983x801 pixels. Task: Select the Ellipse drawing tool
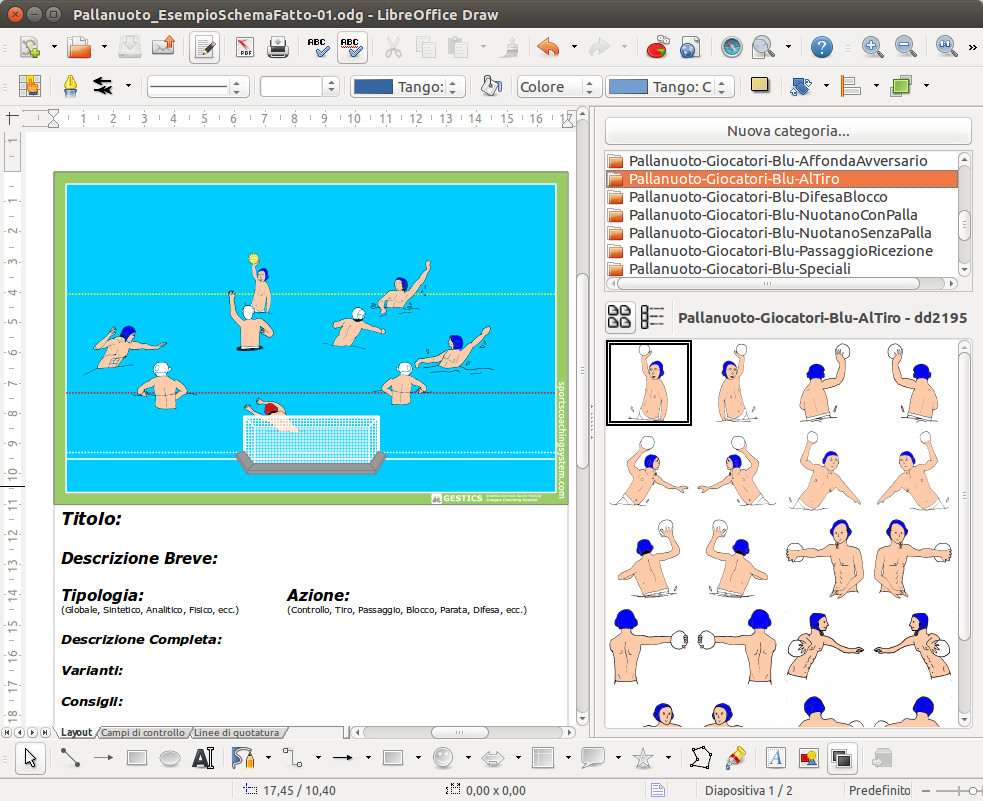pos(170,758)
